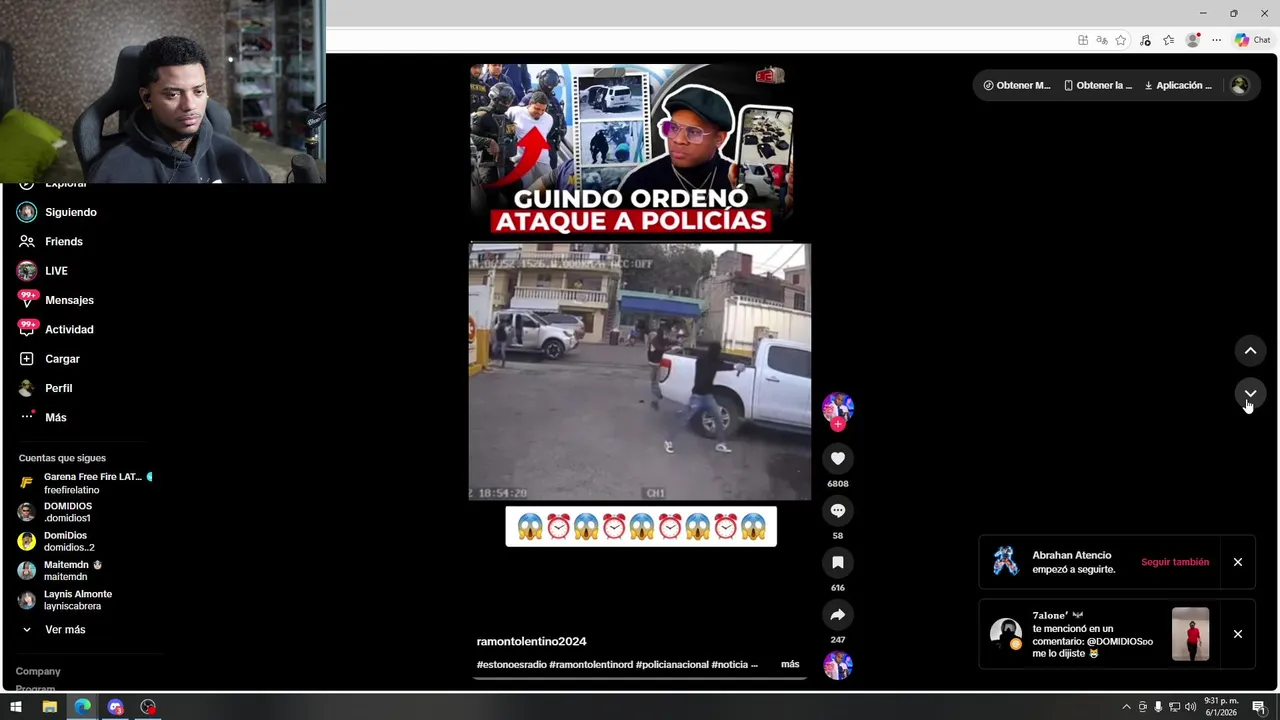Show hidden system tray icons
Viewport: 1280px width, 720px height.
pos(1126,707)
